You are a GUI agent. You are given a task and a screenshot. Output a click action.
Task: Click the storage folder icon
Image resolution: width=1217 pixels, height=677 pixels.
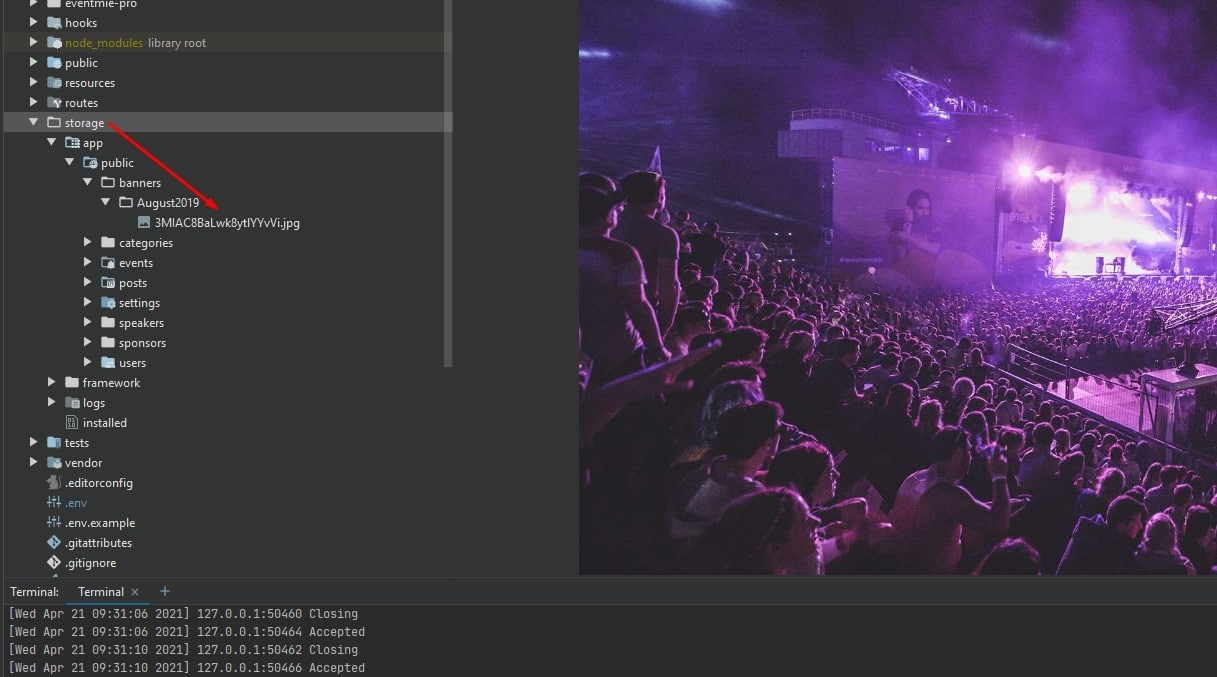(x=54, y=123)
